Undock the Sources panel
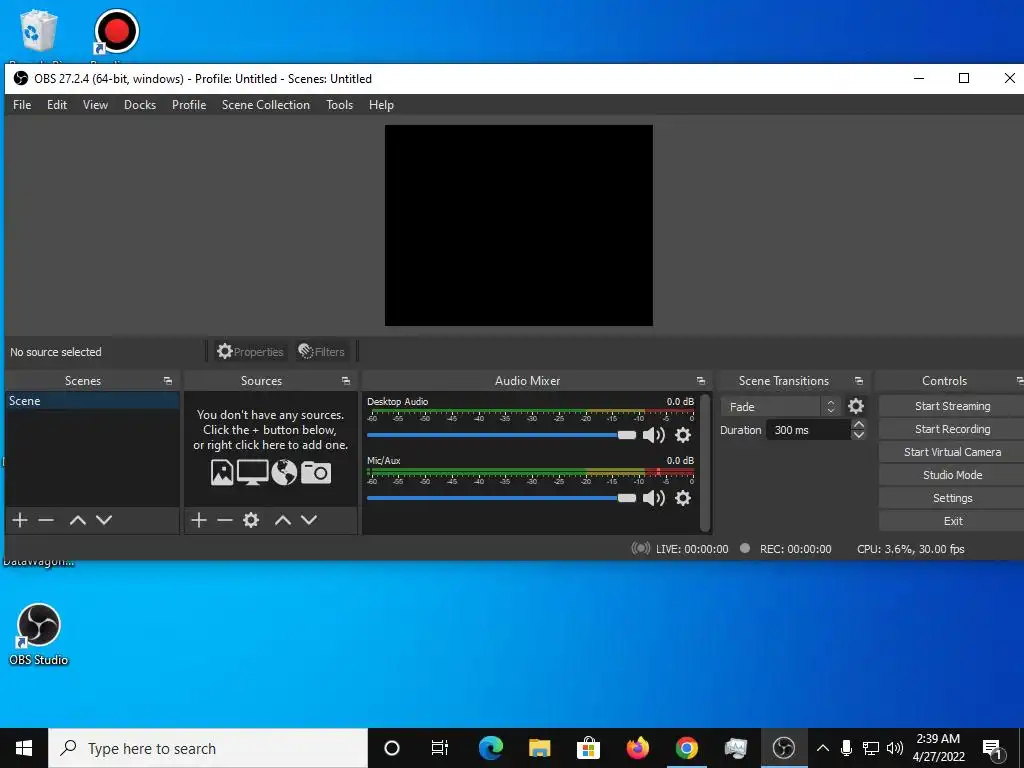 coord(345,381)
